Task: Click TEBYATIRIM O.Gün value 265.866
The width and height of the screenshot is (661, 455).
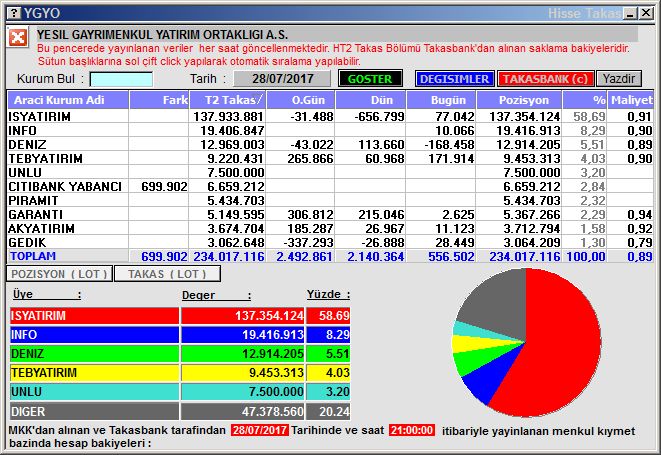Action: pos(310,159)
